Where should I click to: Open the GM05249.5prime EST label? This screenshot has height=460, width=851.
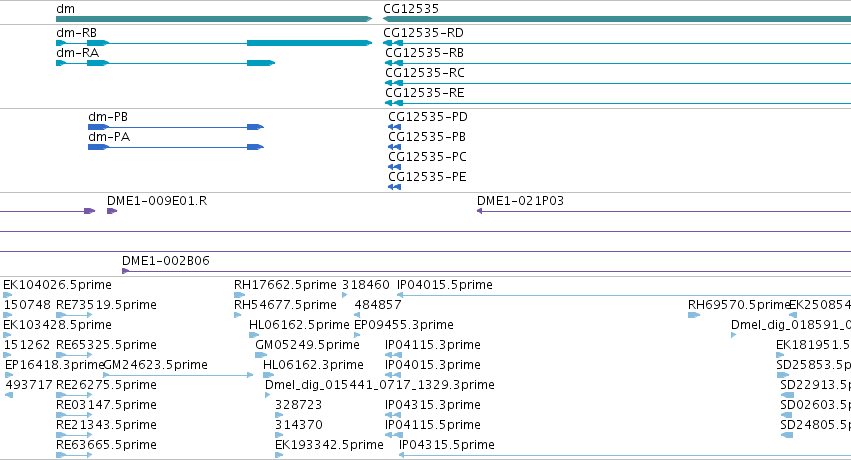coord(308,345)
